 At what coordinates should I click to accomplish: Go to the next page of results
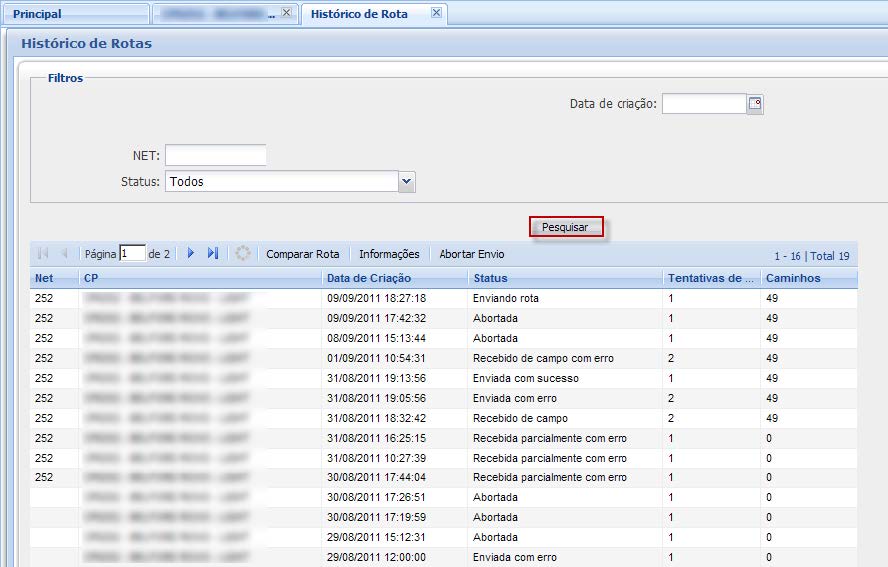coord(191,254)
